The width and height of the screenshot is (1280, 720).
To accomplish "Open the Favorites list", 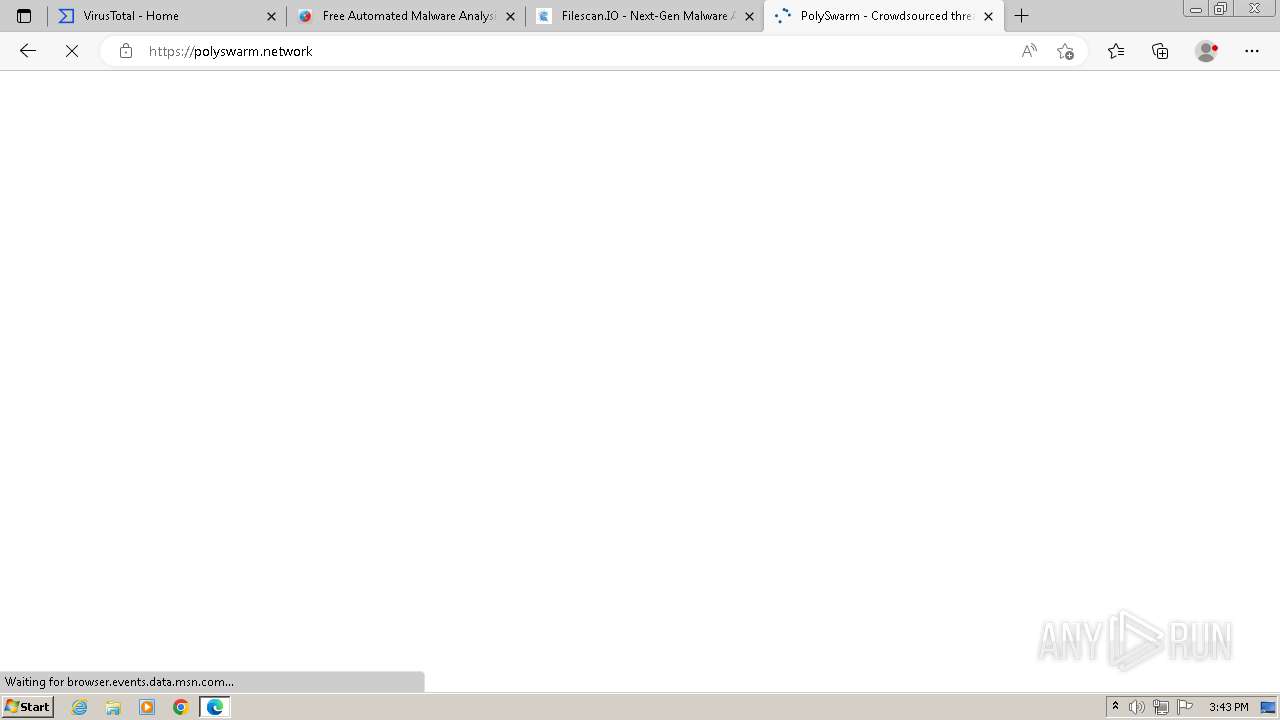I will [1116, 51].
